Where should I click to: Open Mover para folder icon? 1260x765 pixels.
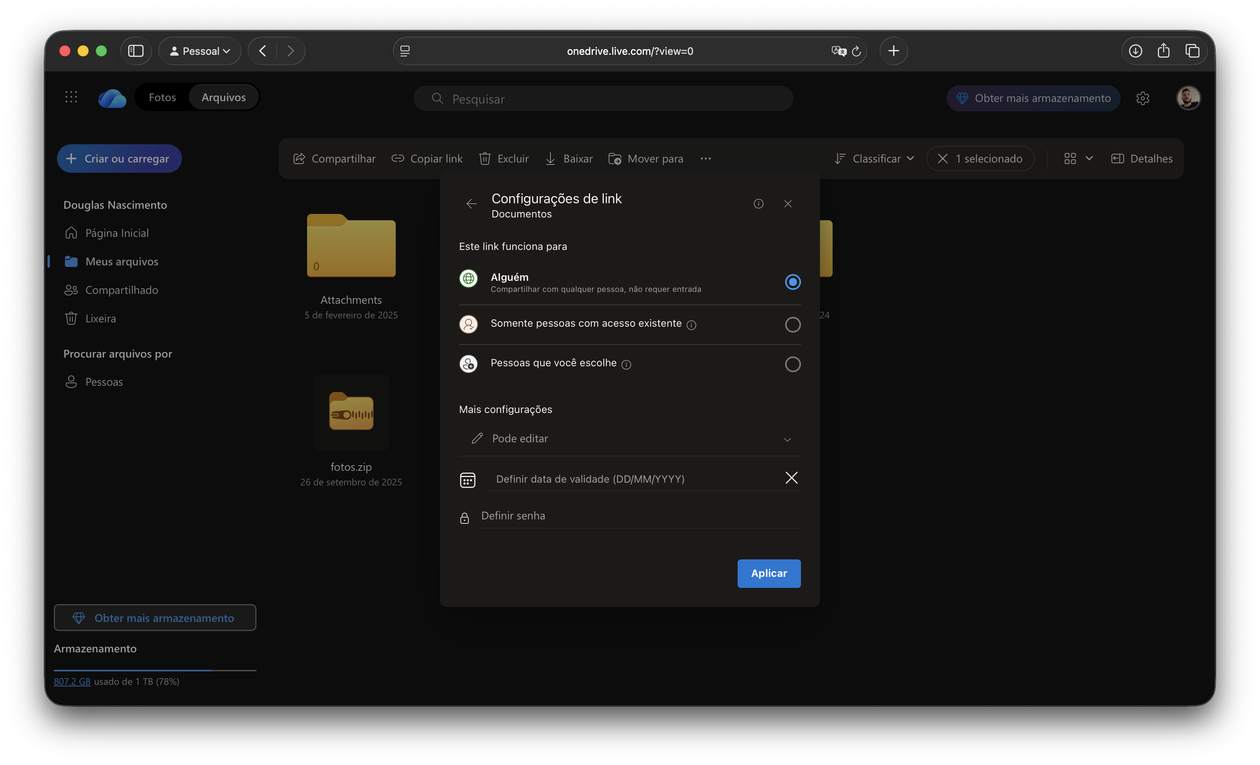(x=614, y=158)
